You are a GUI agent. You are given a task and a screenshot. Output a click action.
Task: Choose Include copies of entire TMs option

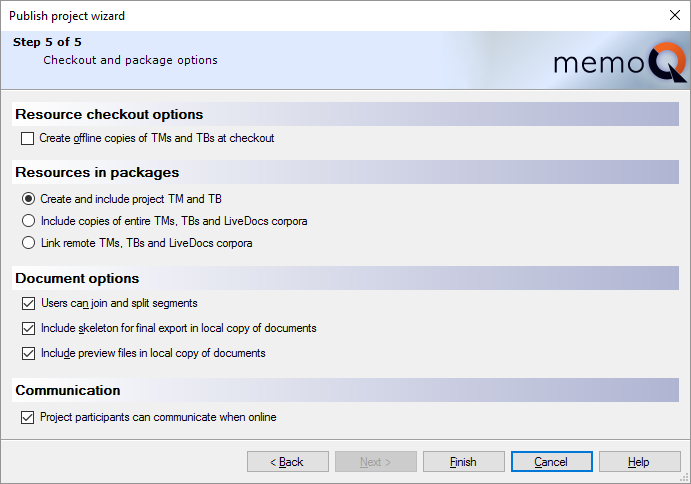[28, 221]
